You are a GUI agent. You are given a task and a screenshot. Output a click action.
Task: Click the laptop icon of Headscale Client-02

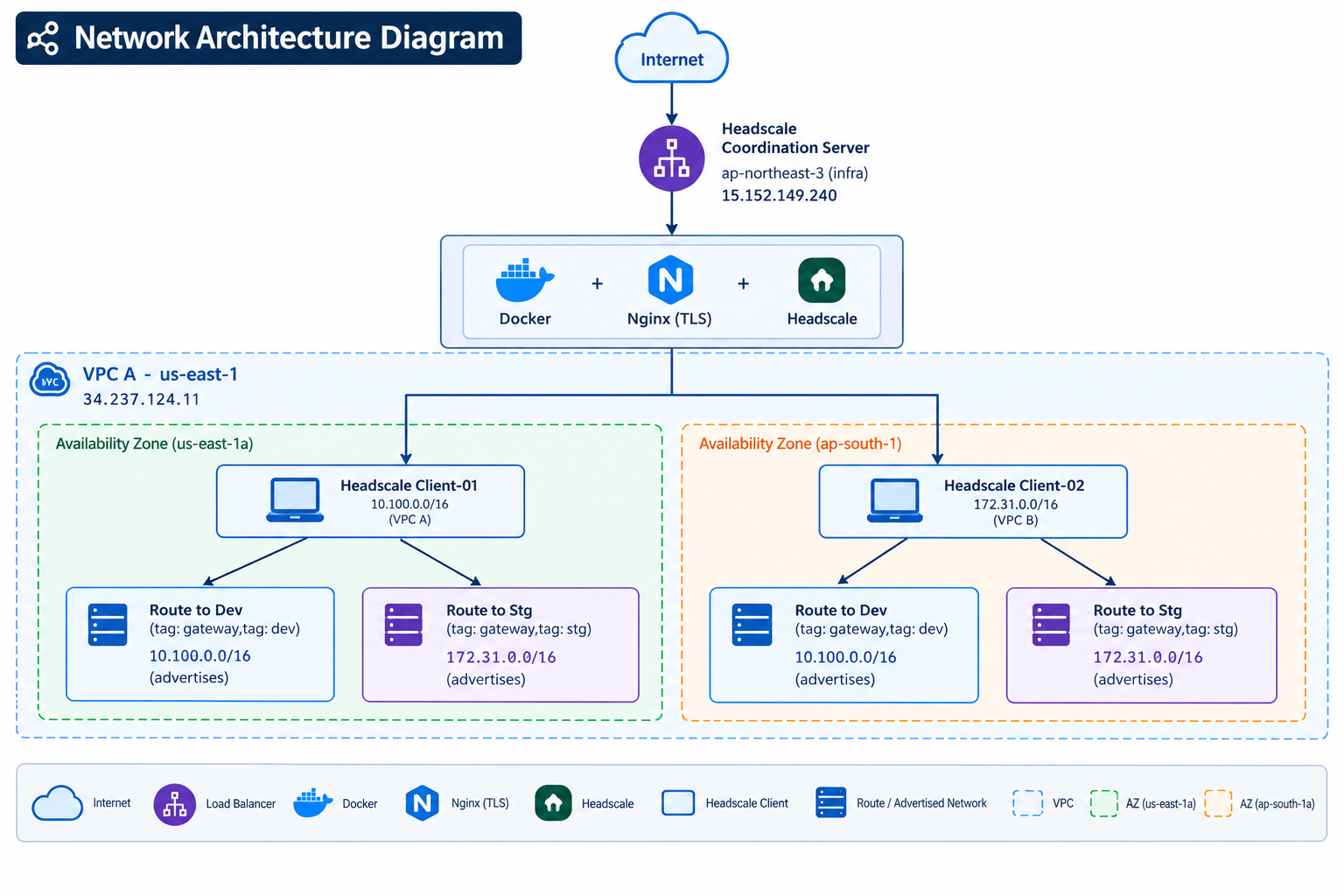[894, 500]
